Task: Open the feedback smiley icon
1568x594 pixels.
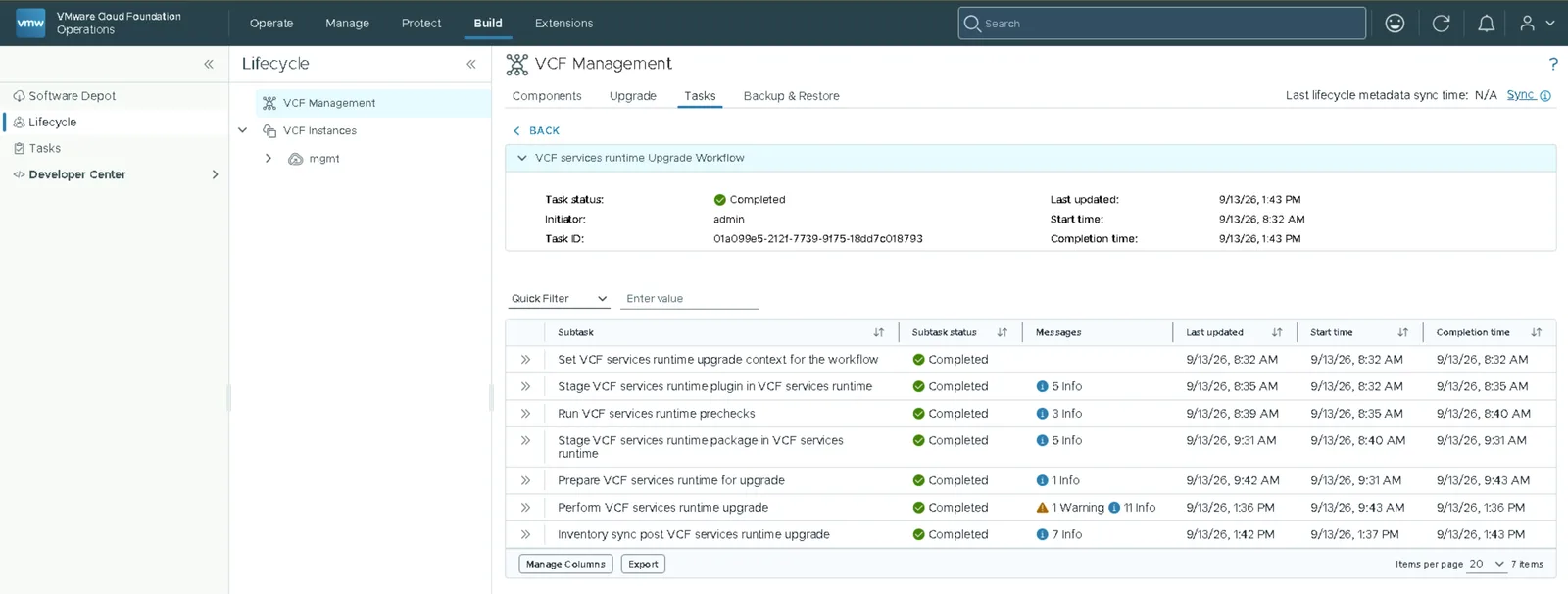Action: (1395, 24)
